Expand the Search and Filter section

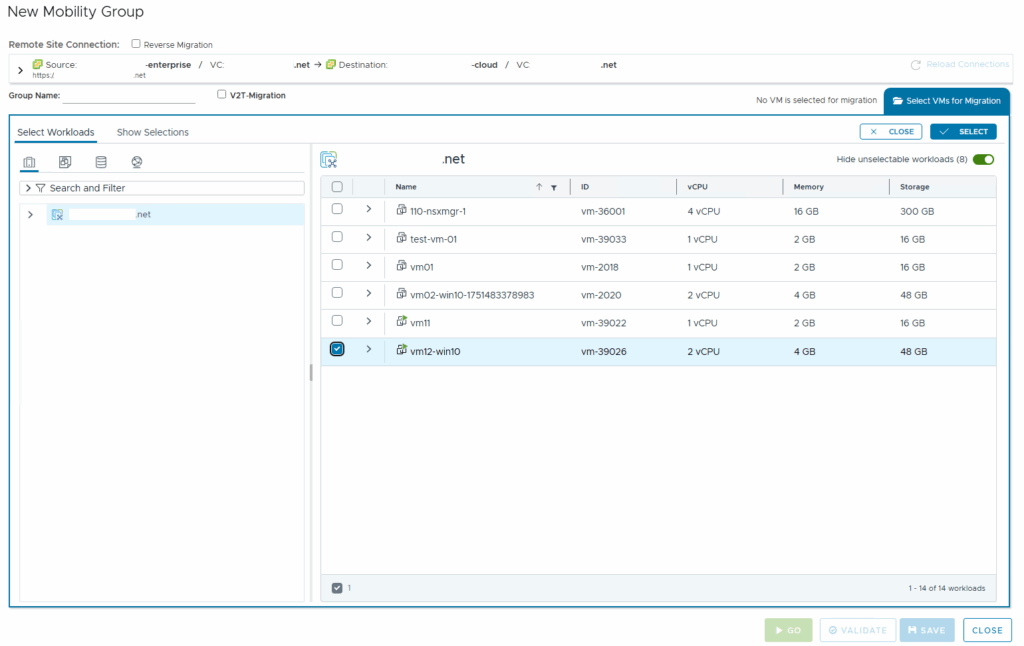[28, 188]
